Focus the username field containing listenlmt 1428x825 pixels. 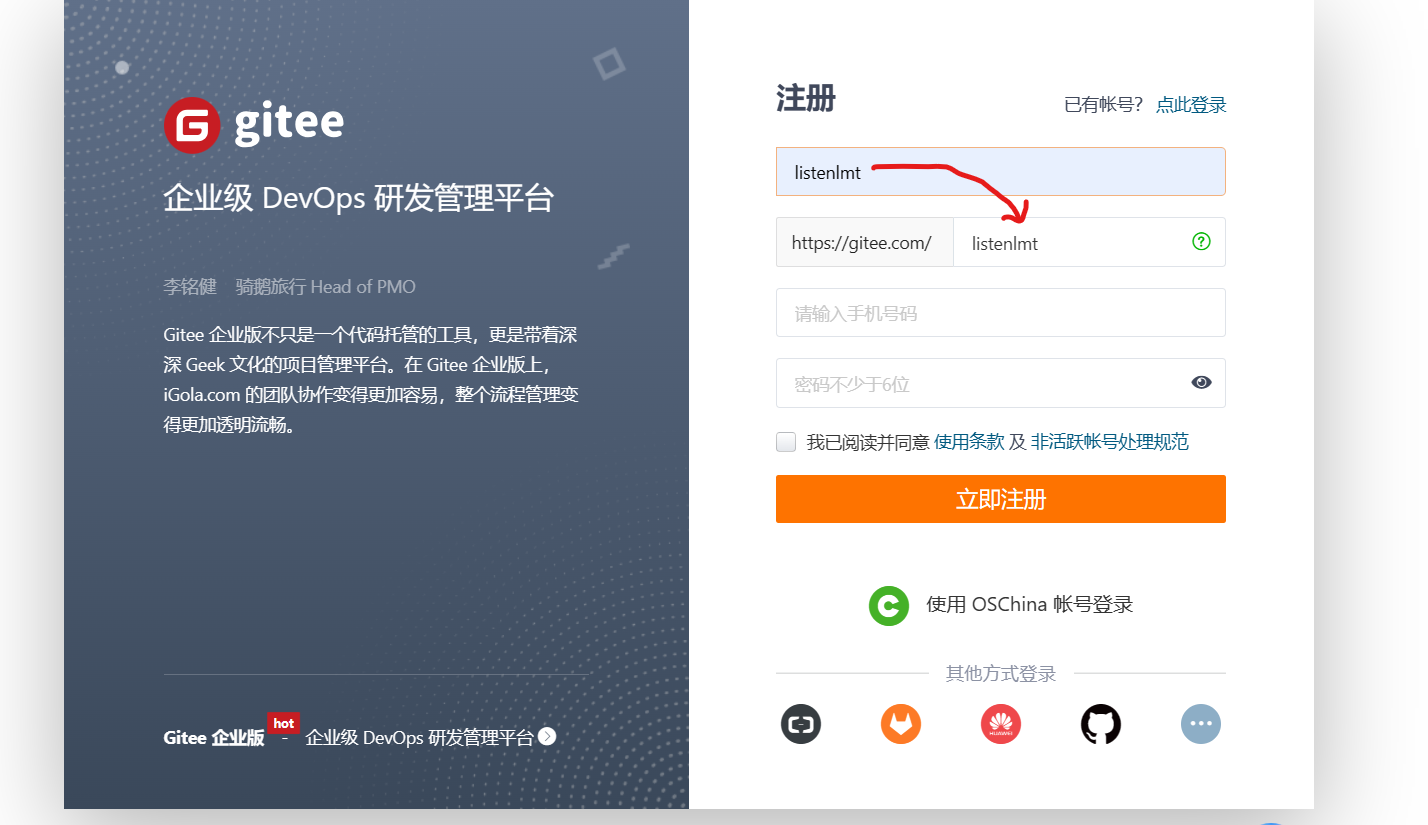click(1000, 171)
